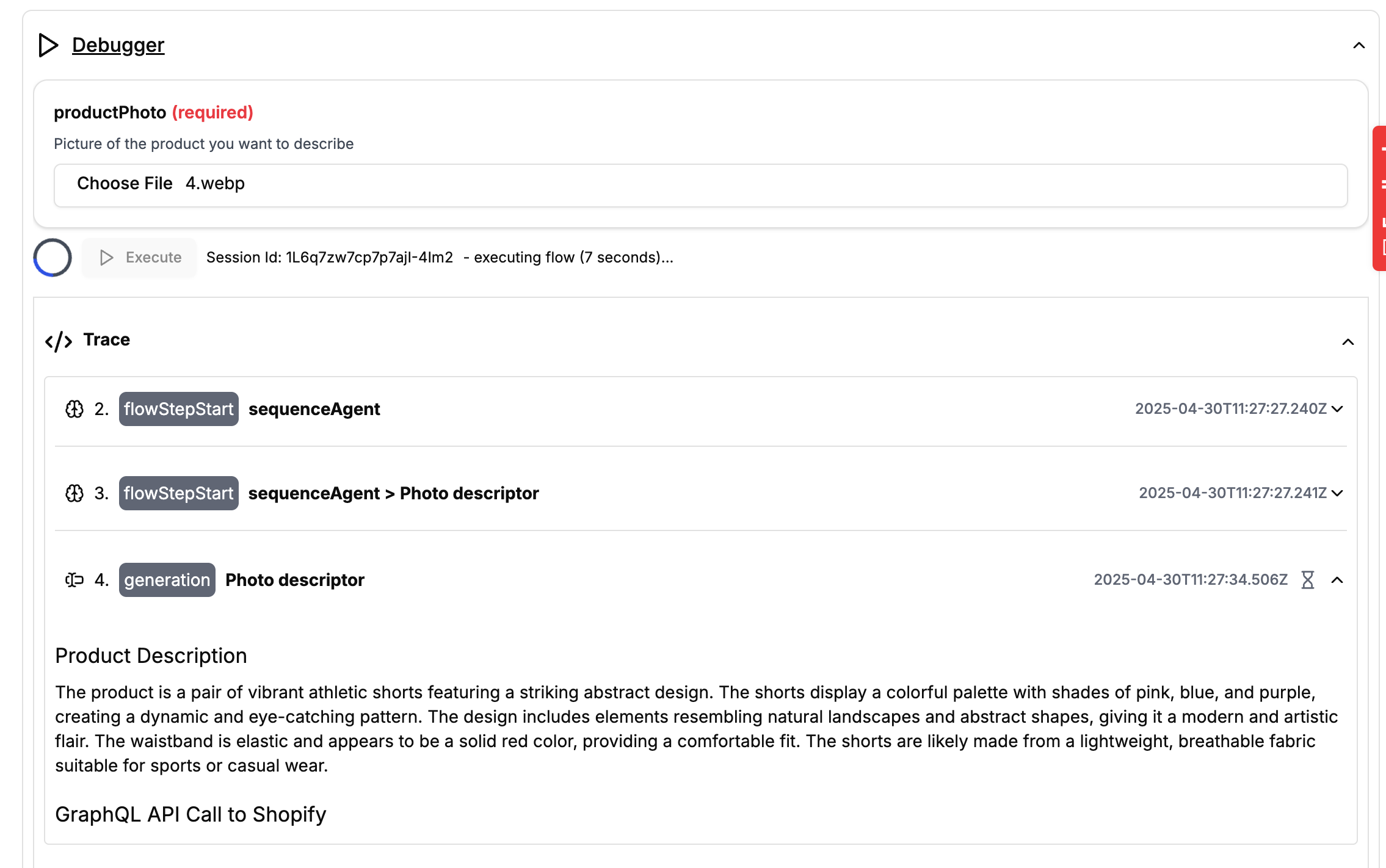The height and width of the screenshot is (868, 1386).
Task: Select sequenceAgent > Photo descriptor row
Action: click(x=701, y=493)
